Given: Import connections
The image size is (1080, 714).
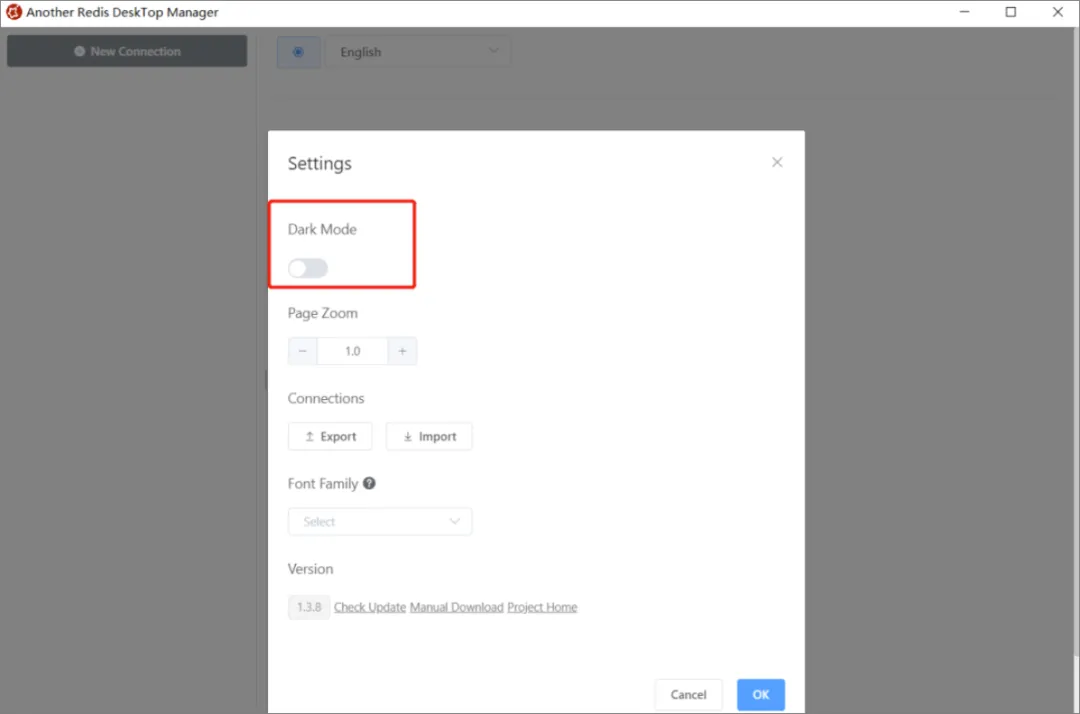Looking at the screenshot, I should tap(429, 437).
